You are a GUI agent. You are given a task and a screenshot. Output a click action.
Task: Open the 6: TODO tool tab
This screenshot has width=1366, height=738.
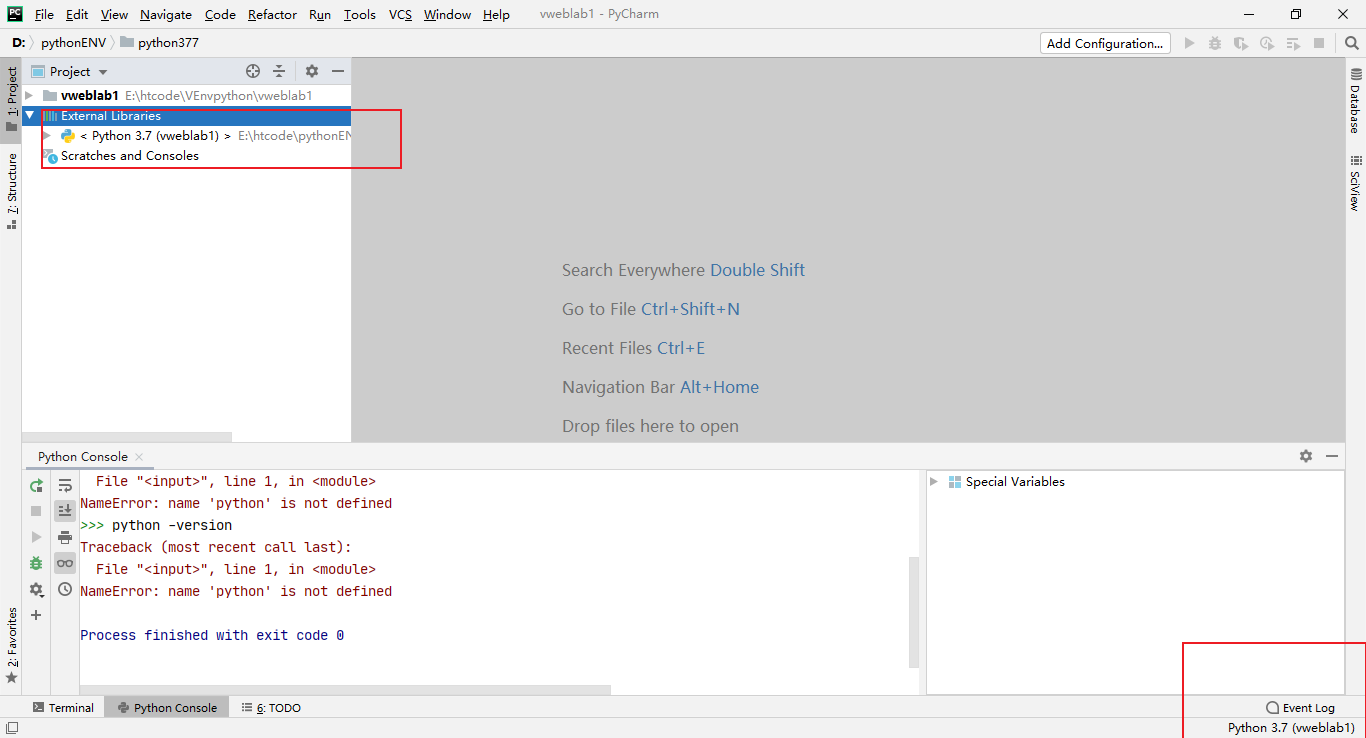pos(271,707)
